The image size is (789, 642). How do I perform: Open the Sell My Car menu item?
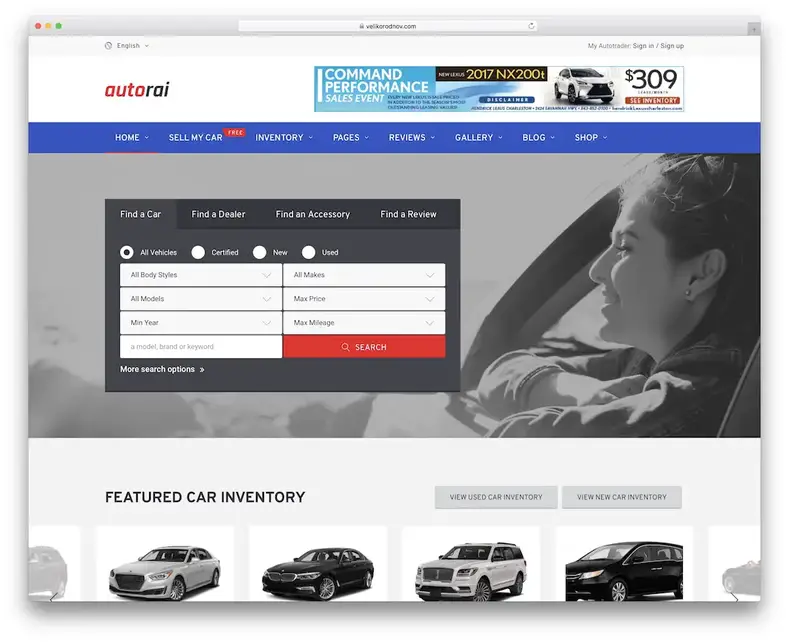pyautogui.click(x=195, y=137)
